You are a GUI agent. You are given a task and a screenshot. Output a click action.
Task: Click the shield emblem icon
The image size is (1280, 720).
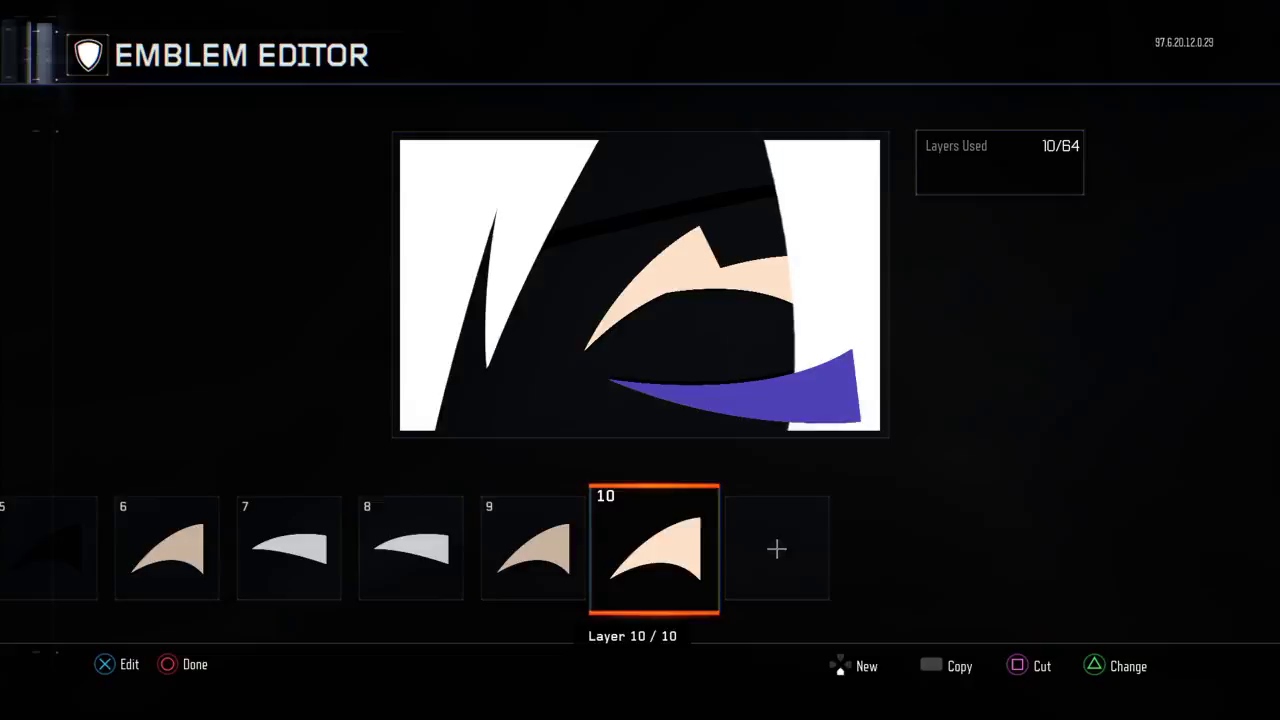pos(88,55)
